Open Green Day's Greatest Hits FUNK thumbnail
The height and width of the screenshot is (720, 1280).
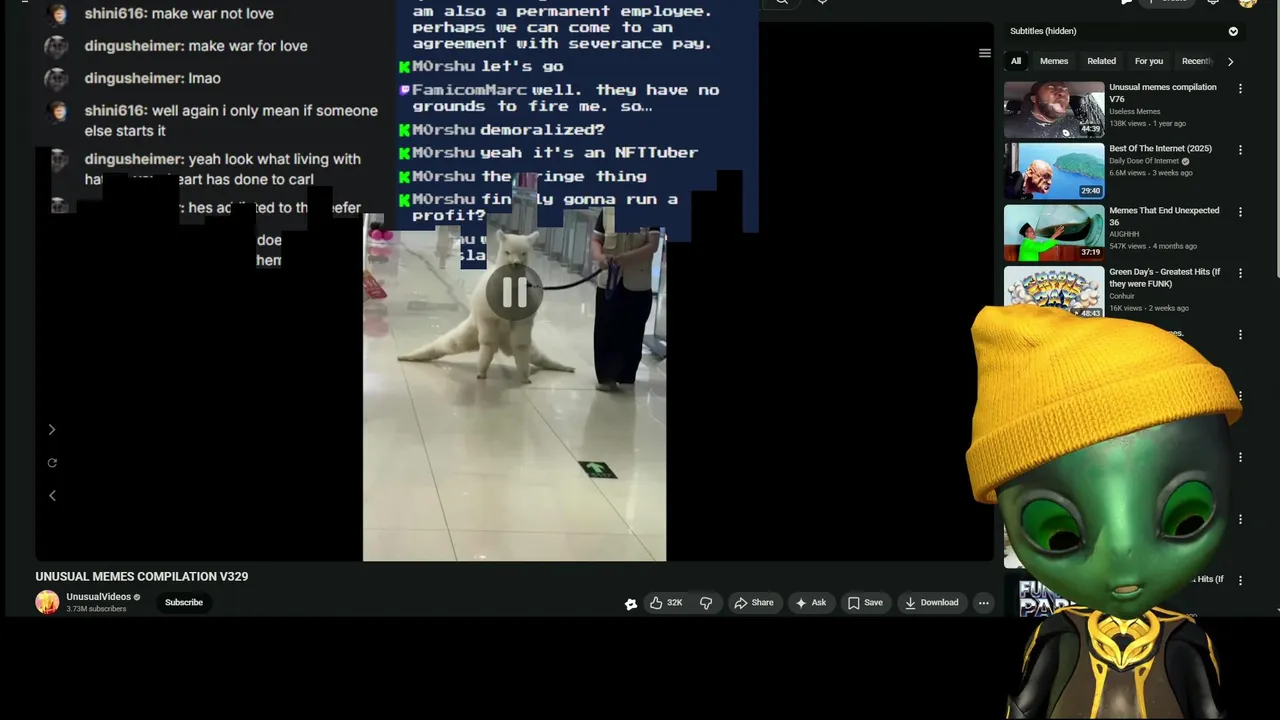click(x=1054, y=291)
